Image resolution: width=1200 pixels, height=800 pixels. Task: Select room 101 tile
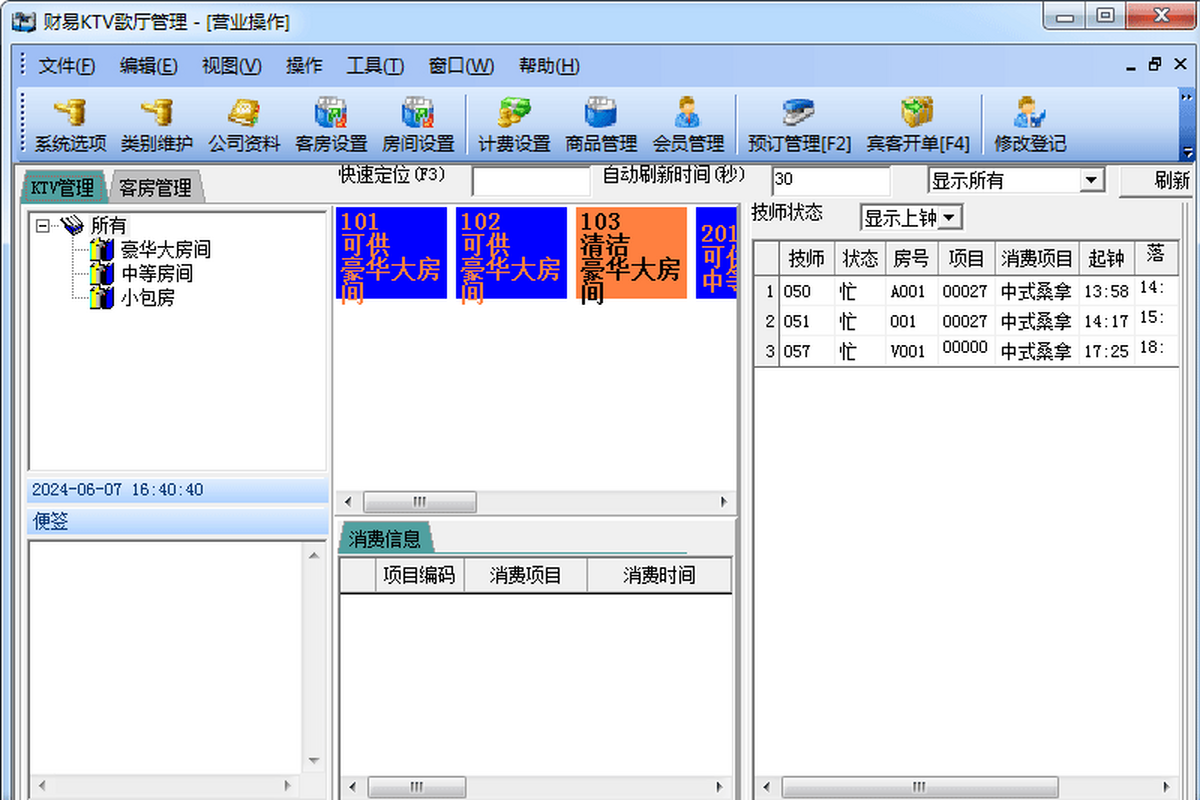tap(391, 254)
